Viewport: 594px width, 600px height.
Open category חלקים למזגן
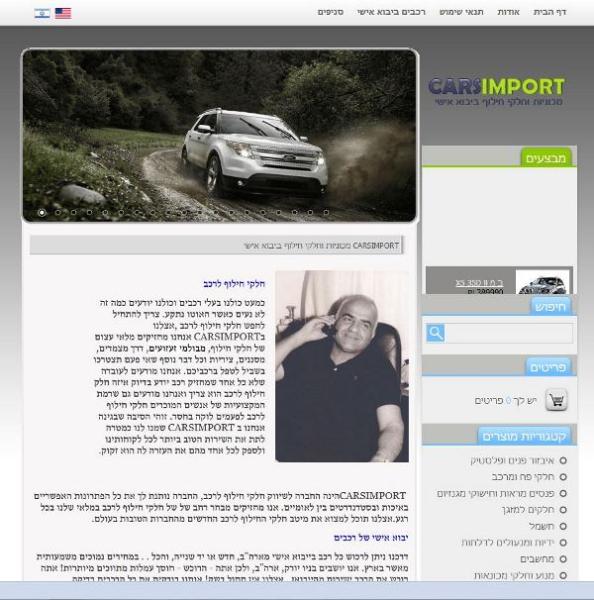528,510
